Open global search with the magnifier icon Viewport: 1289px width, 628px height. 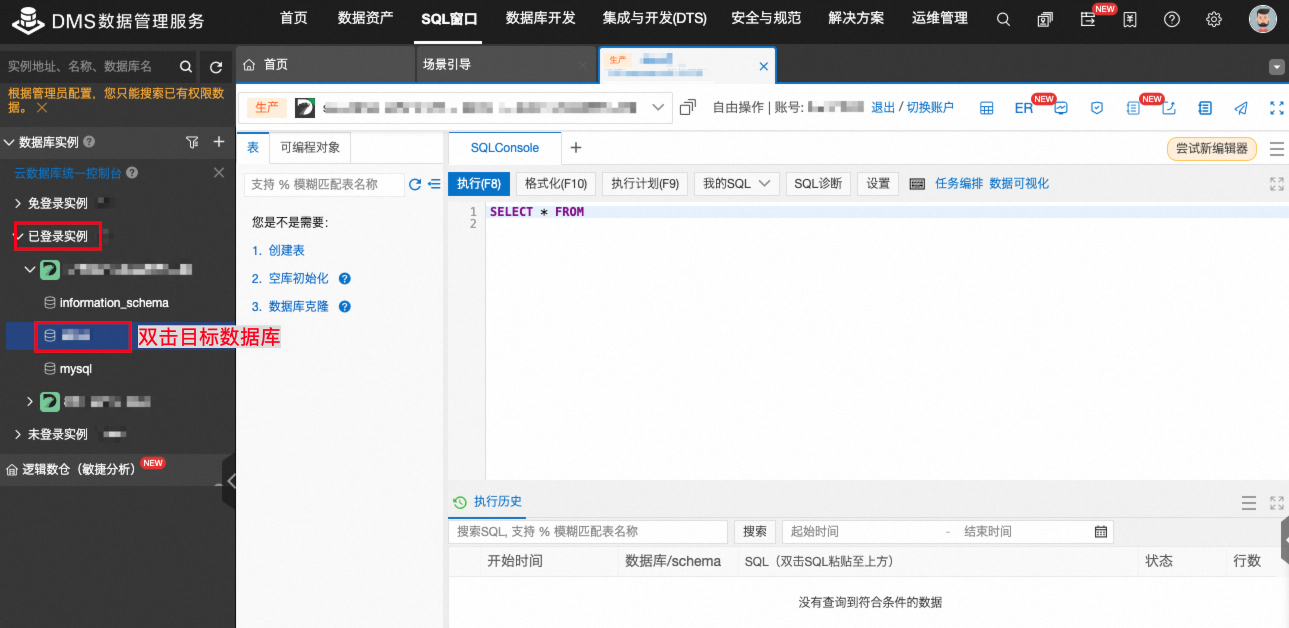click(1003, 18)
